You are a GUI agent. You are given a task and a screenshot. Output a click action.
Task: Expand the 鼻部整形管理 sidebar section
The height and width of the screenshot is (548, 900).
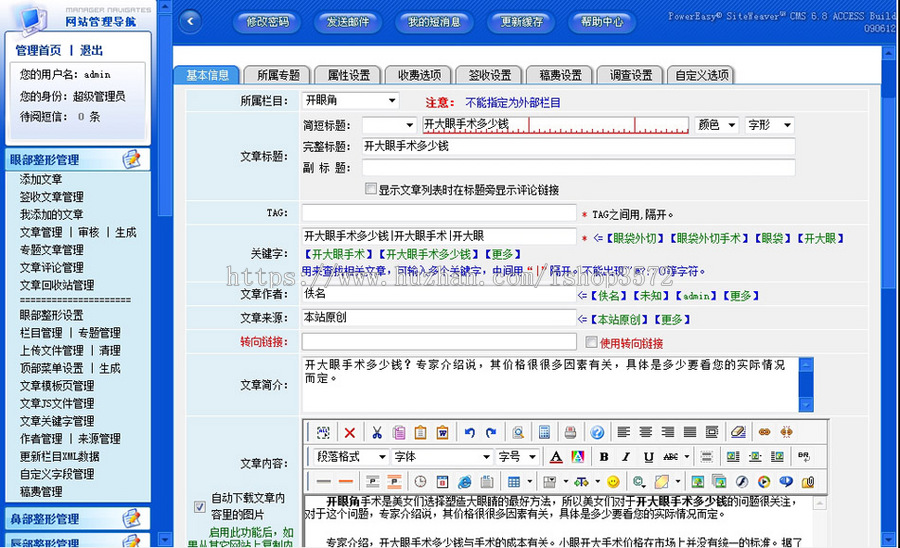(x=78, y=519)
